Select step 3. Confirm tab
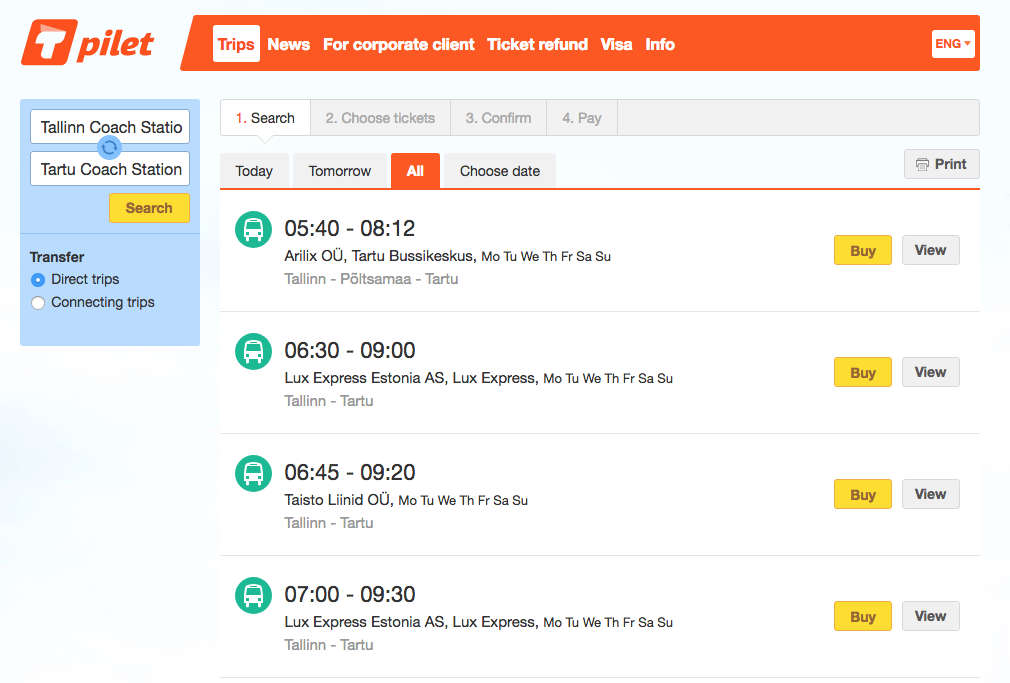This screenshot has width=1010, height=683. (x=499, y=118)
